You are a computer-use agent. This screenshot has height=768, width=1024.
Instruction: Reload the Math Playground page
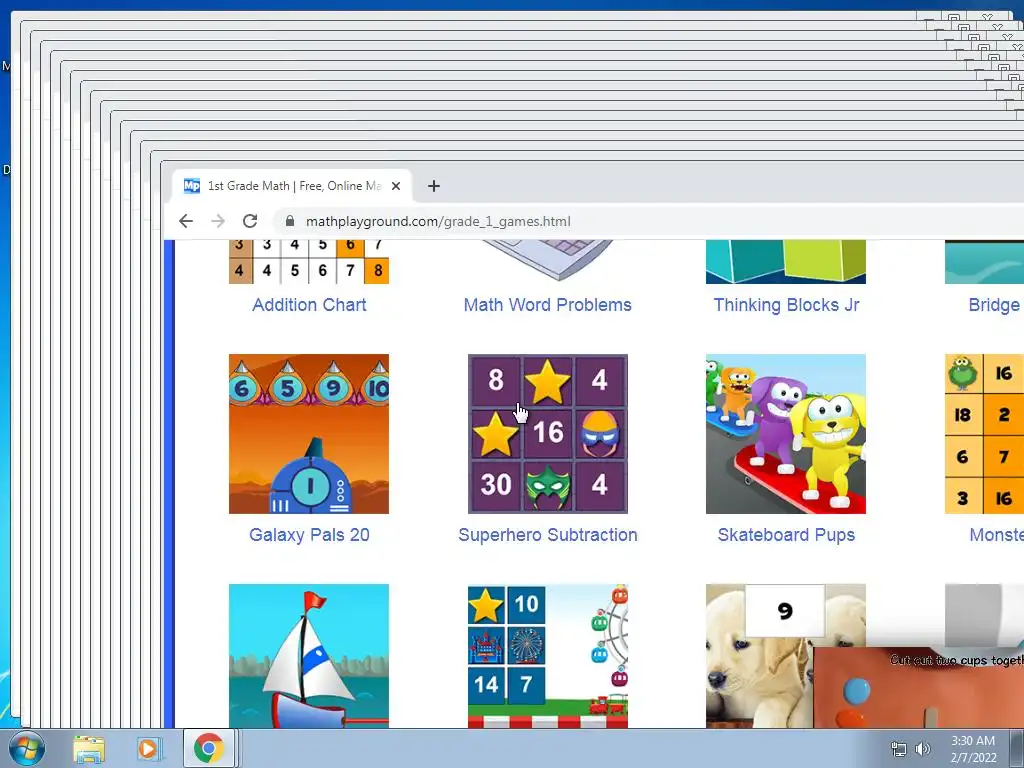tap(250, 221)
